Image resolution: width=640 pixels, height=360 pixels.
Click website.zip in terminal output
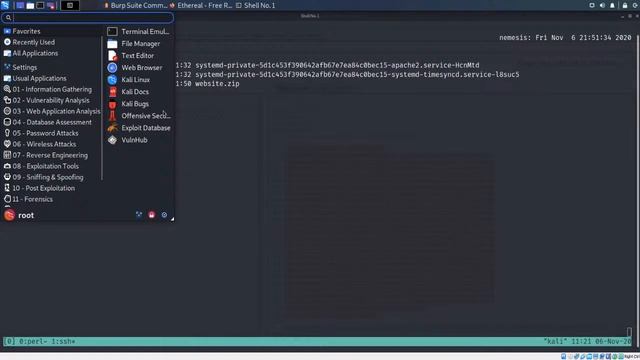click(x=217, y=84)
